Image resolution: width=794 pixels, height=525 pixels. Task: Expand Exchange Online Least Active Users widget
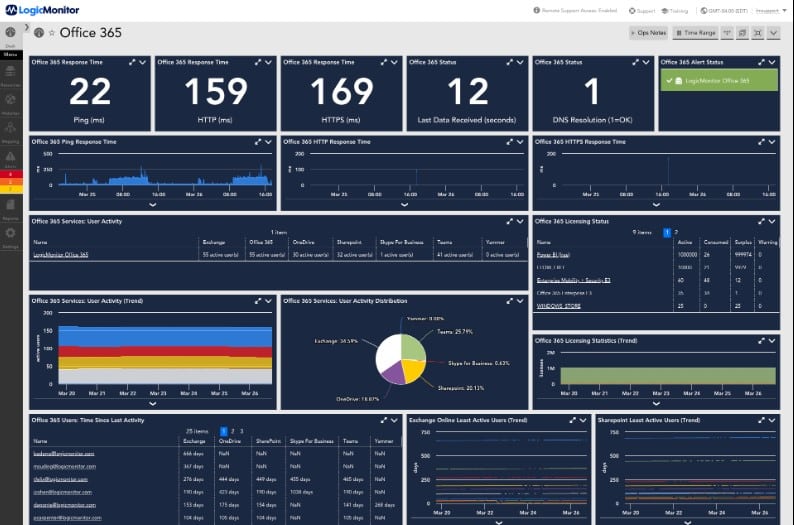click(x=573, y=421)
